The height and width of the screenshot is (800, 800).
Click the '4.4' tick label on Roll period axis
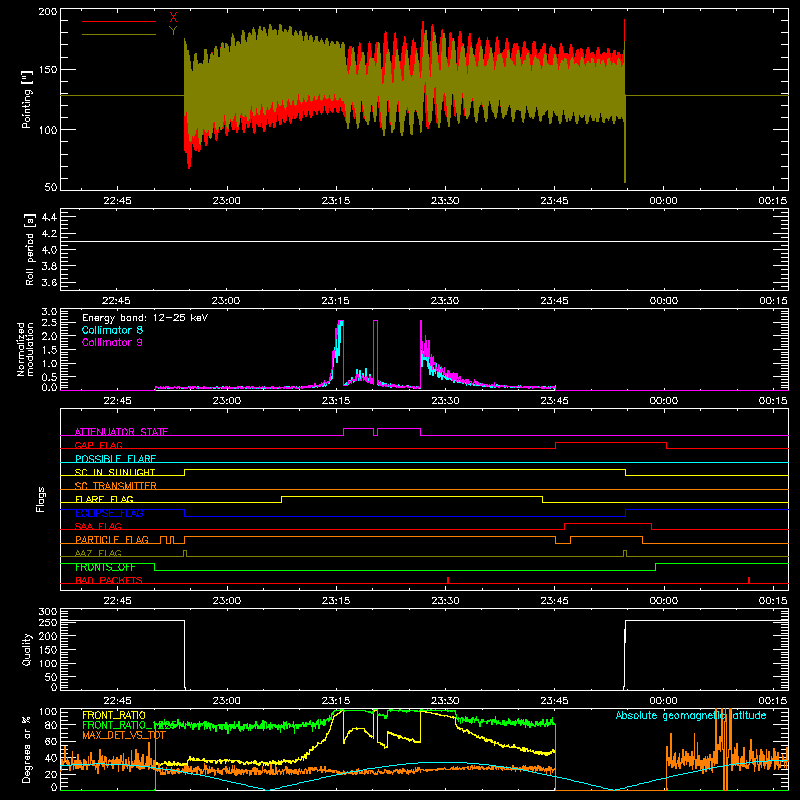(49, 217)
